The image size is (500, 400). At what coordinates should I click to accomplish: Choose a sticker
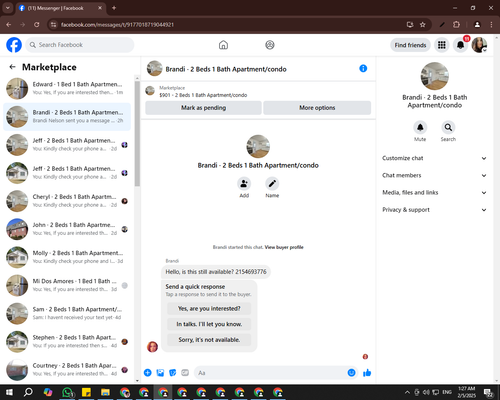pos(173,373)
